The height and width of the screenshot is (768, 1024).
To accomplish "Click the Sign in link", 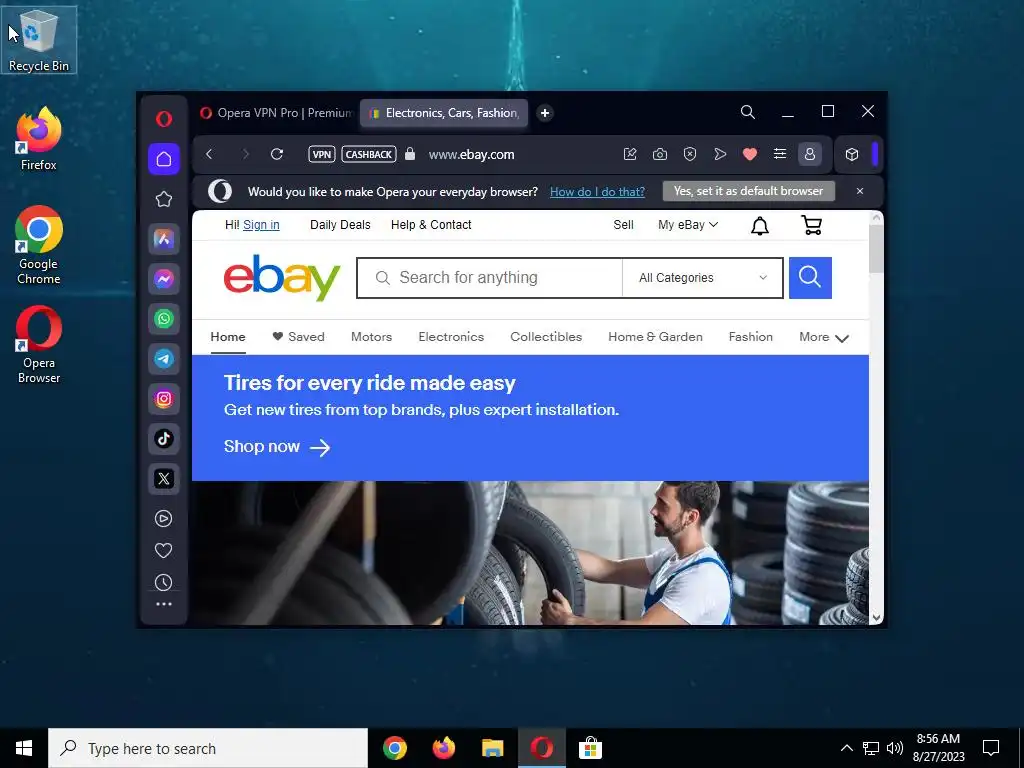I will click(x=261, y=225).
